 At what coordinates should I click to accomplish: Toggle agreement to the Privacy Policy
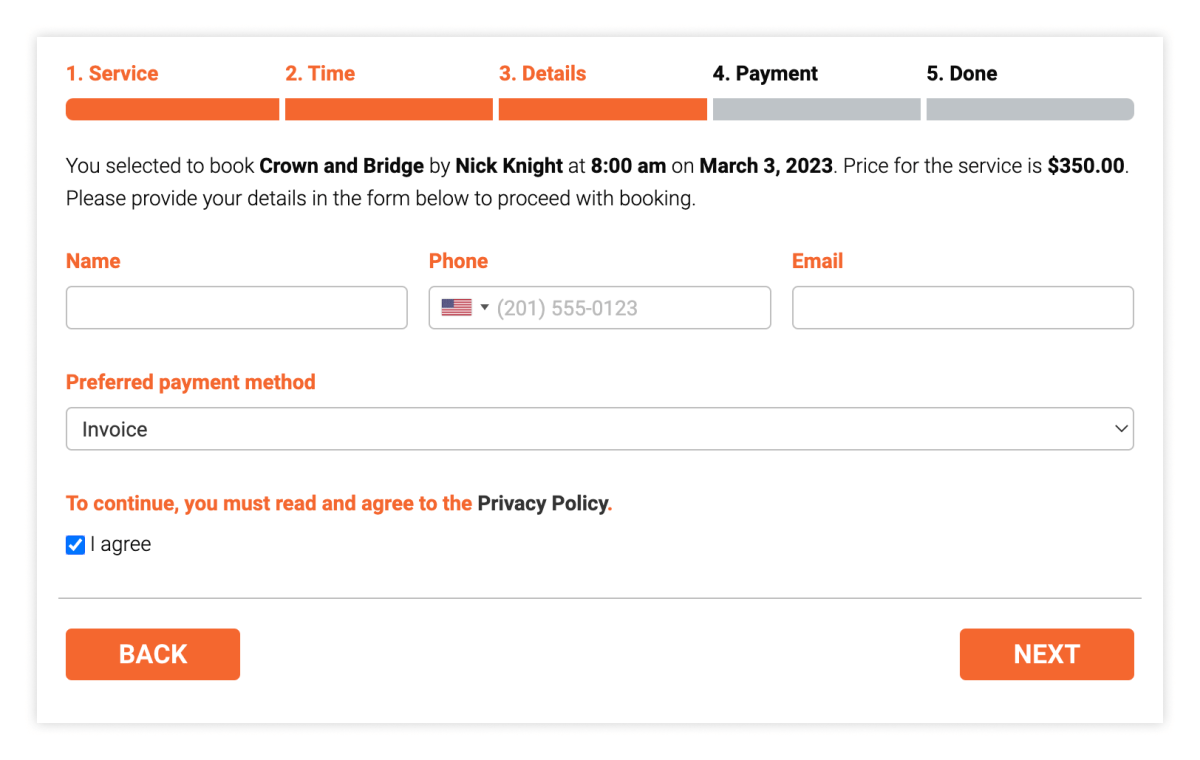tap(75, 544)
